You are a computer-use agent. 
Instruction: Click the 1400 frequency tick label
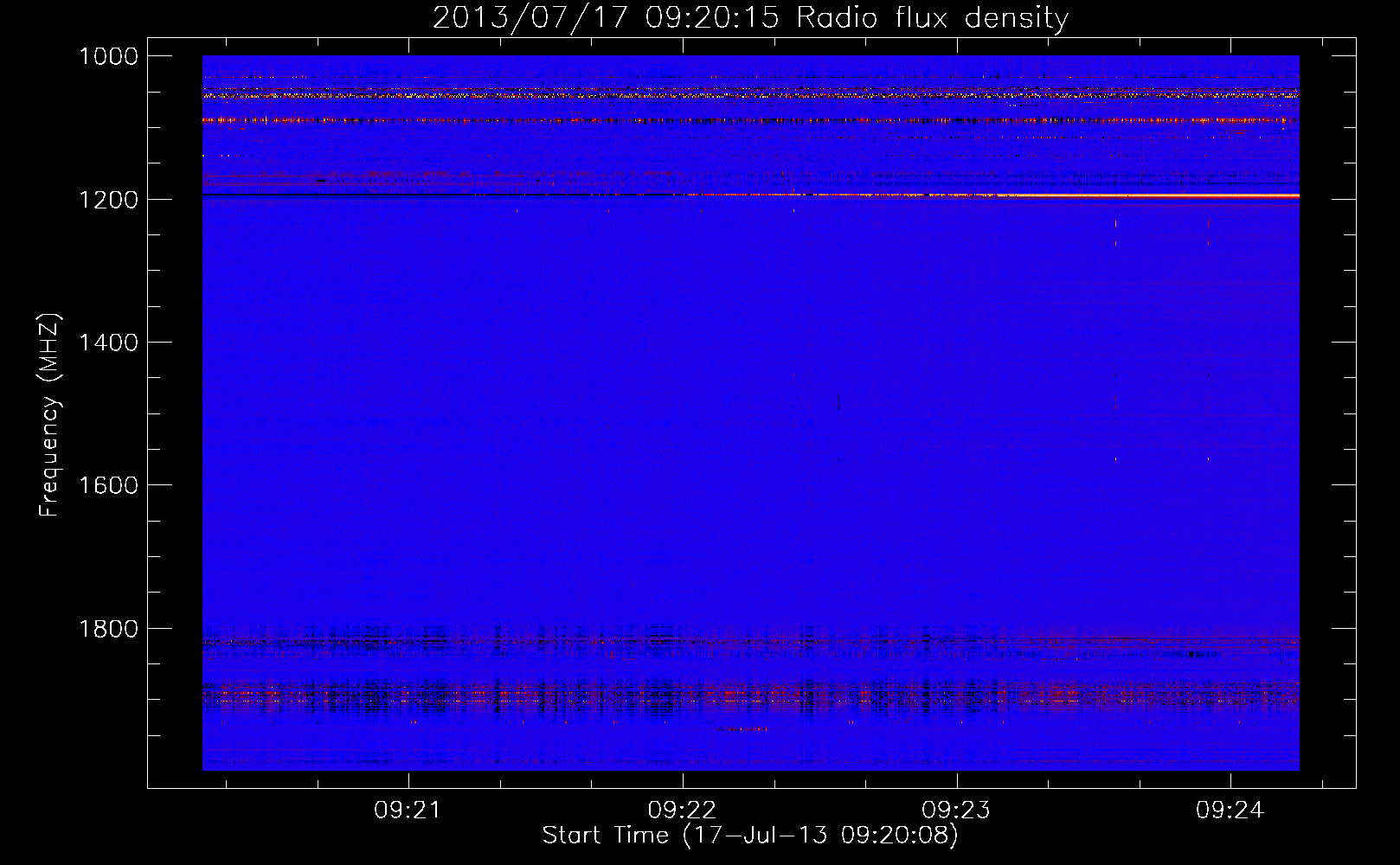point(108,343)
